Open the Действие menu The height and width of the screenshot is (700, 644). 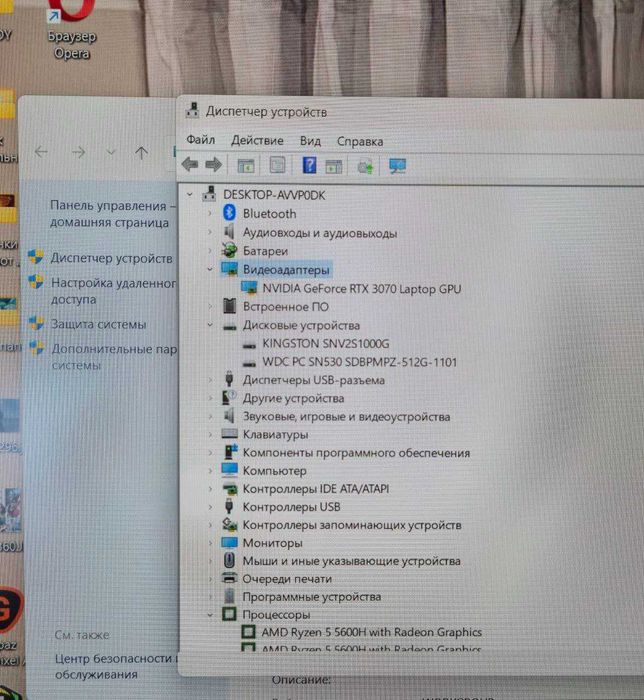[x=257, y=141]
